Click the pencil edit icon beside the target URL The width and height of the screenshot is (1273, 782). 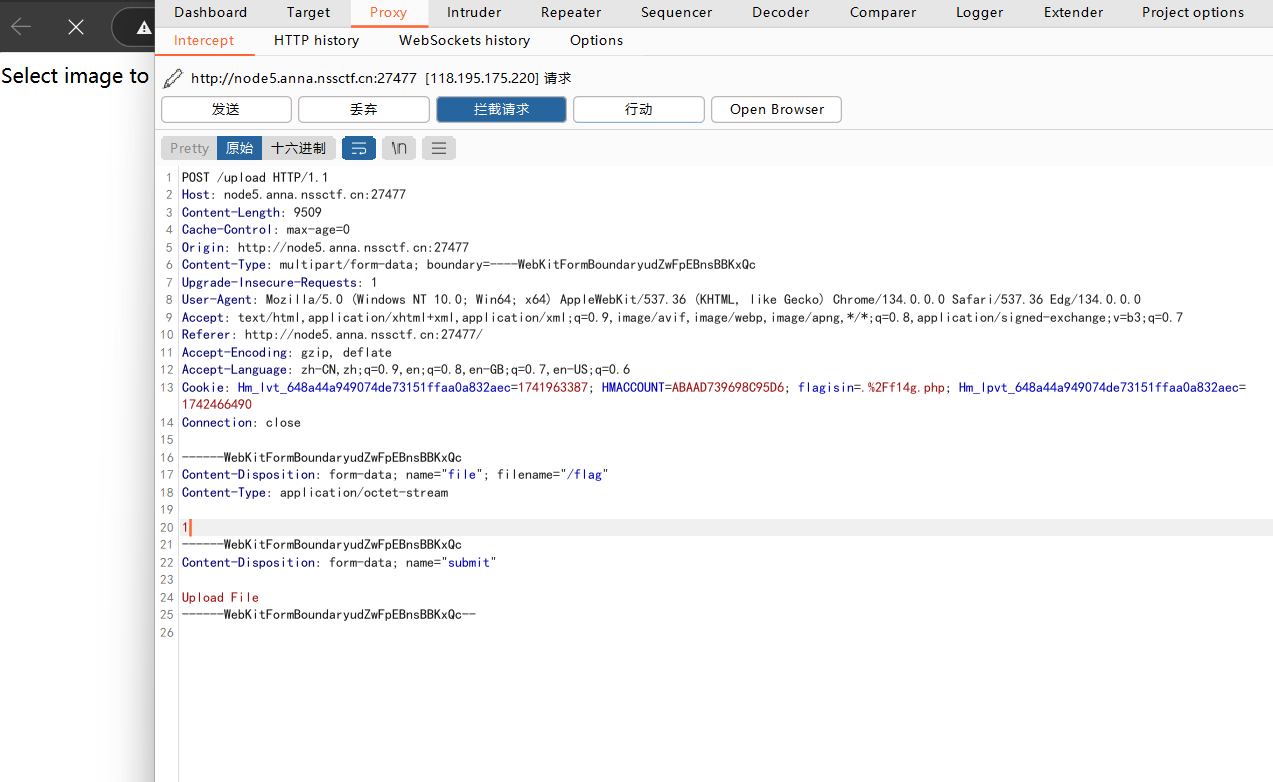tap(173, 78)
